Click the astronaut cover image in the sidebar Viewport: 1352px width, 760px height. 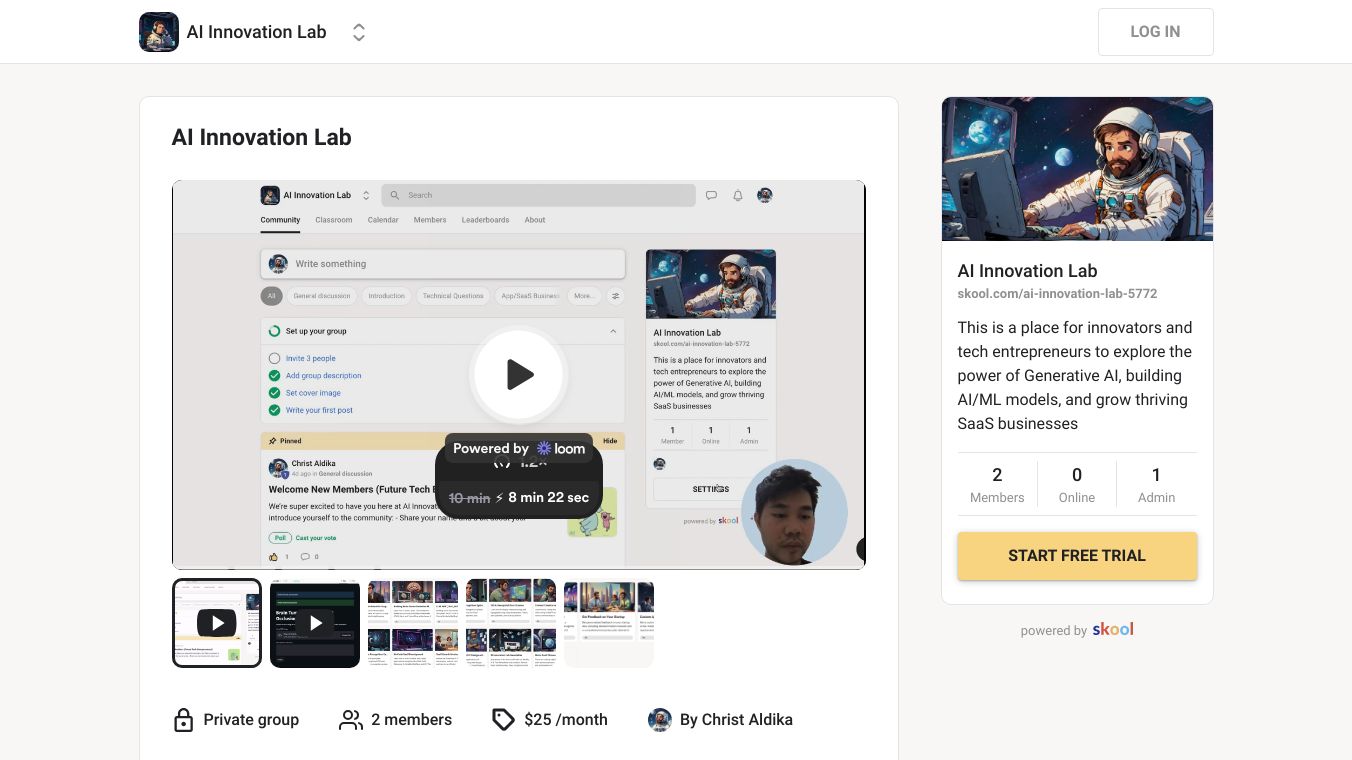coord(1077,169)
